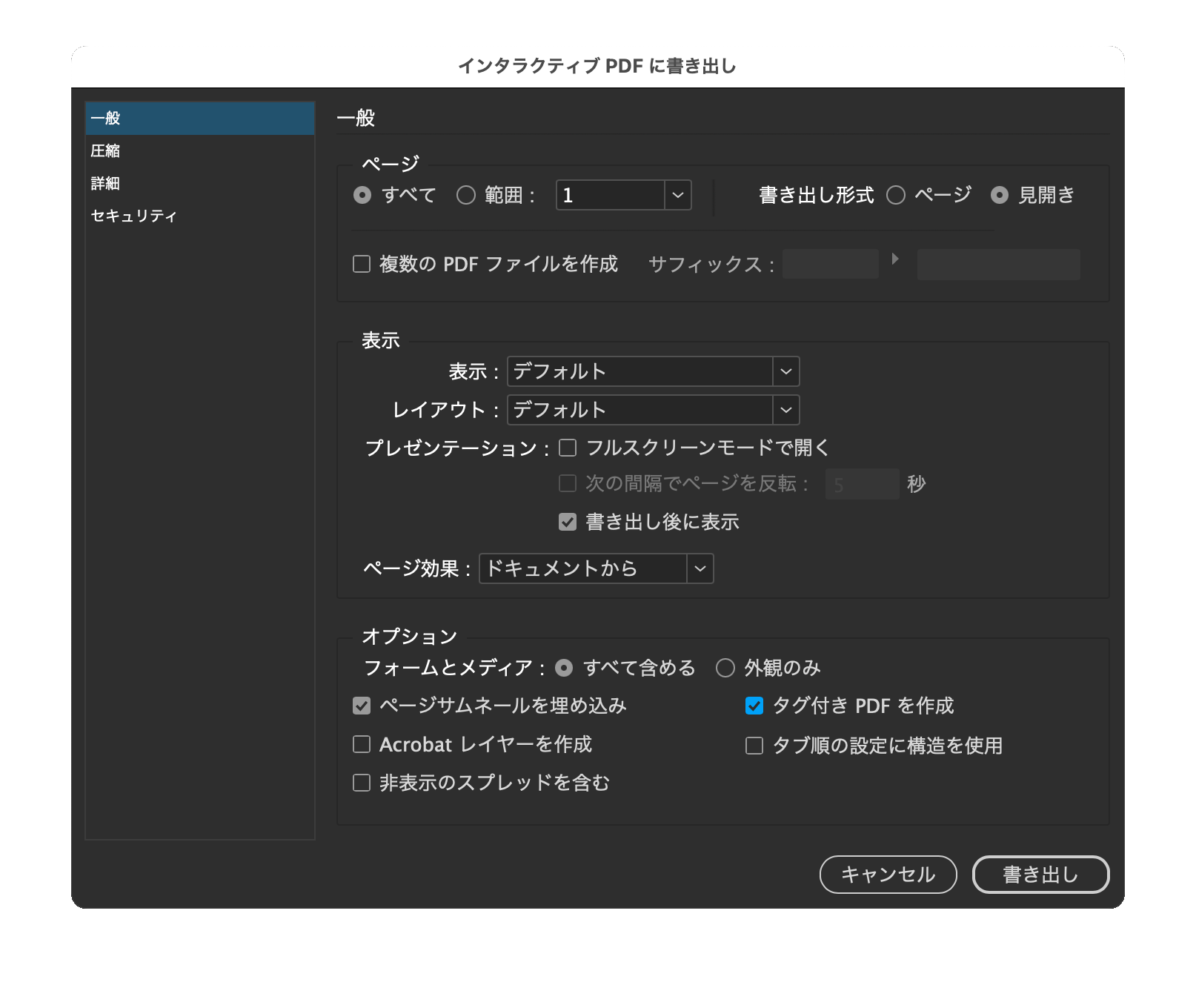The image size is (1196, 1008).
Task: Toggle 次の間隔でページを反転 checkbox
Action: (x=568, y=483)
